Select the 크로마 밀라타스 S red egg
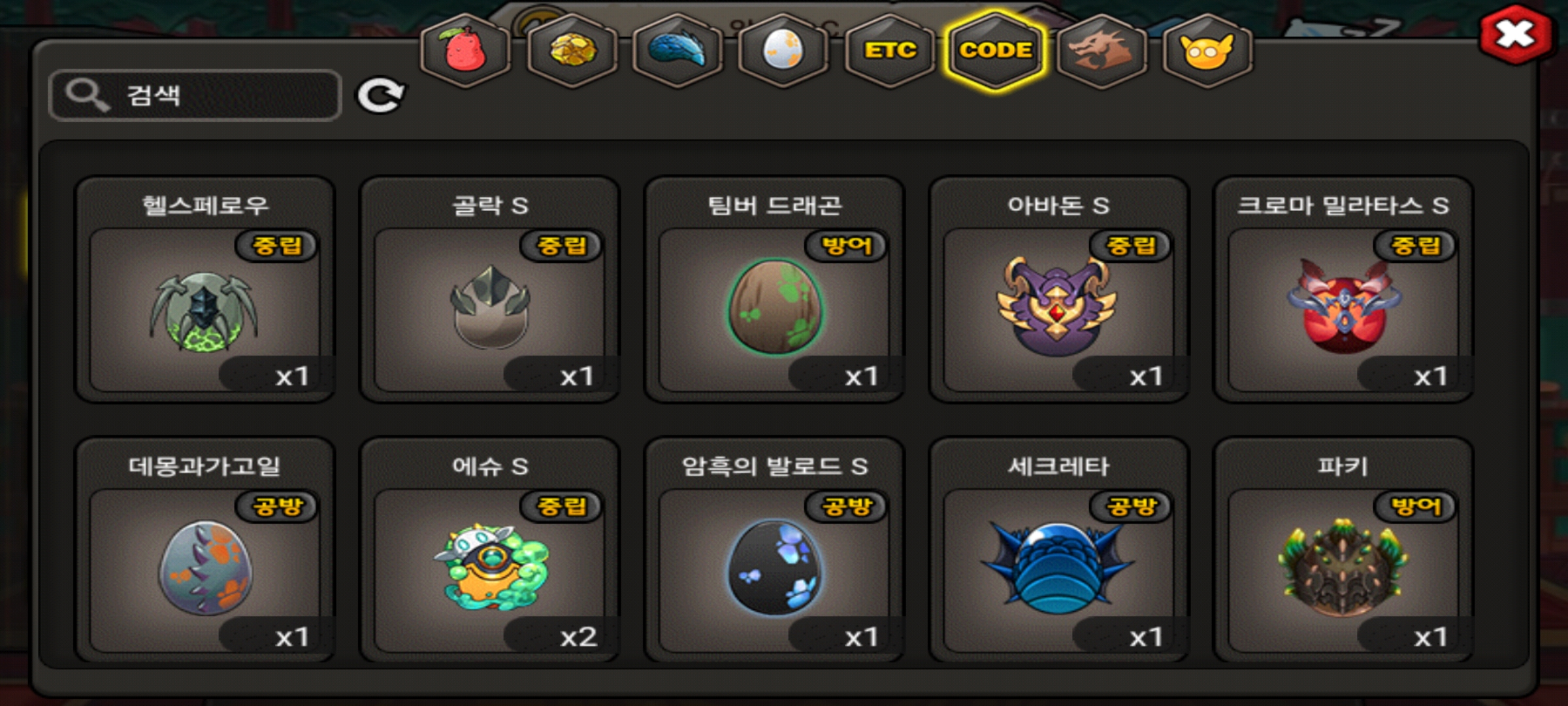The width and height of the screenshot is (1568, 706). click(1343, 289)
